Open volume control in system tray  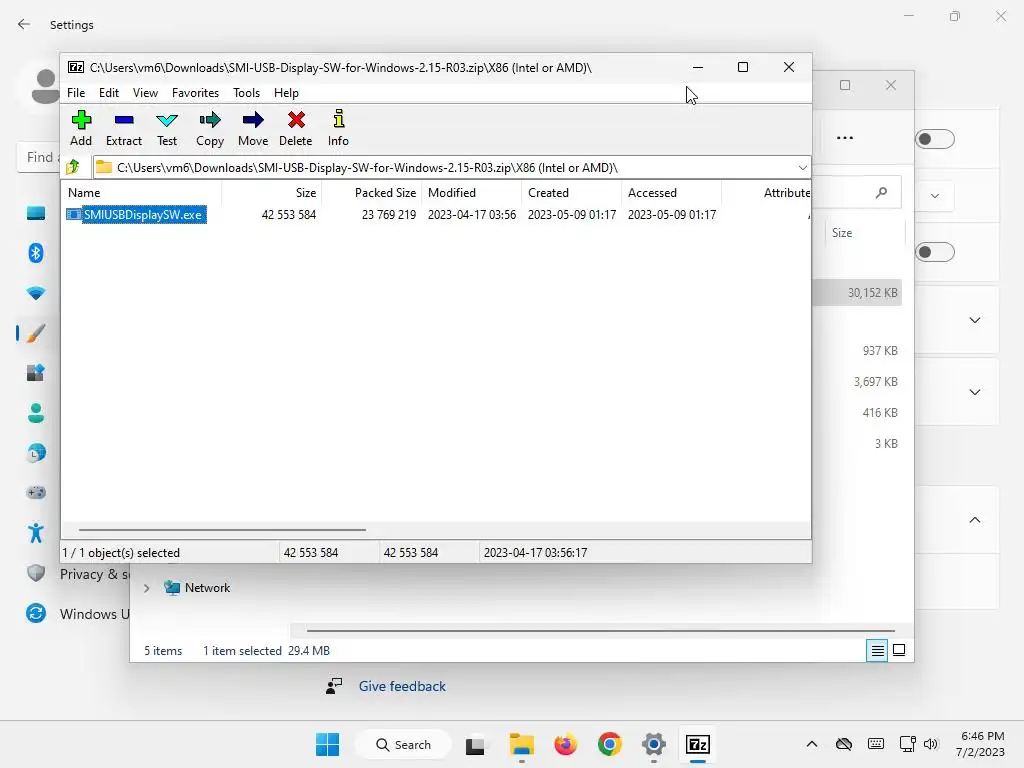(931, 744)
